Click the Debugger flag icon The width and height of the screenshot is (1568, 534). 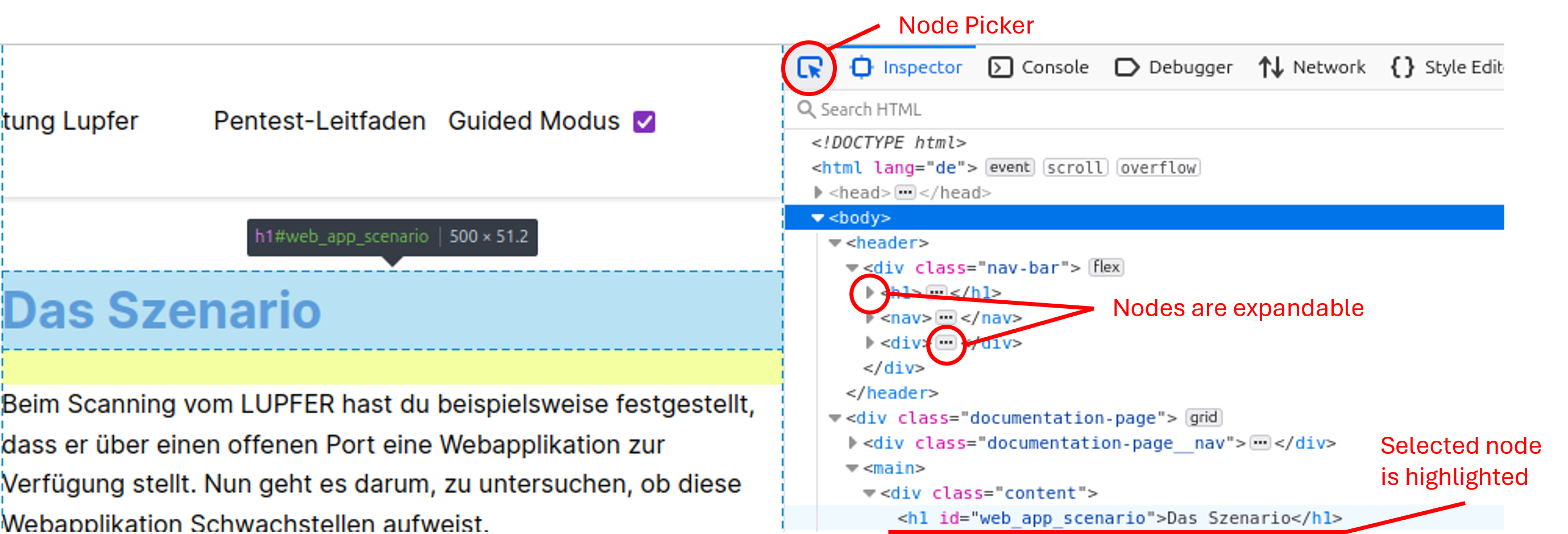pos(1127,67)
